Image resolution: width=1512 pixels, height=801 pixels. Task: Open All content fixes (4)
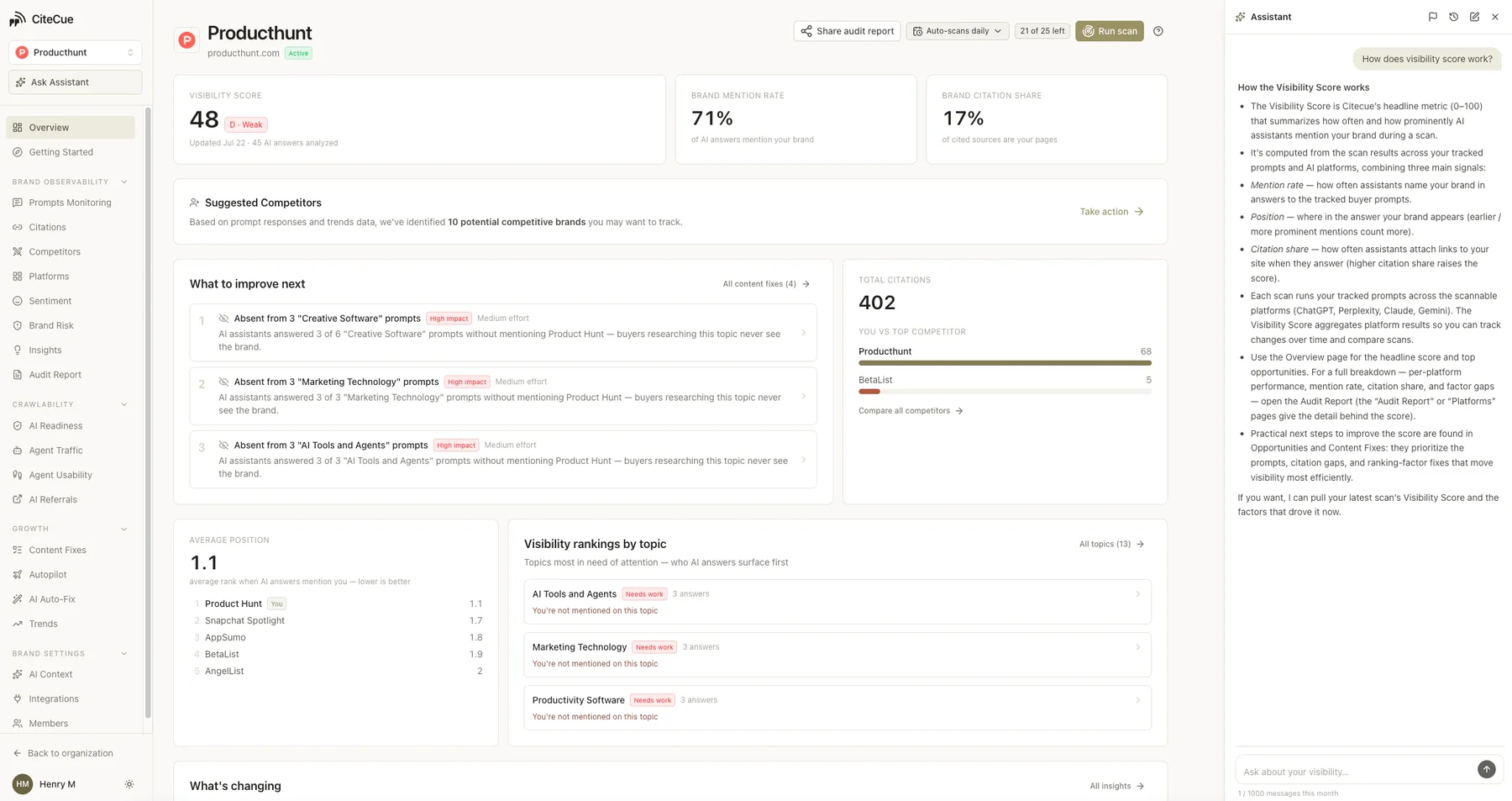click(x=766, y=284)
